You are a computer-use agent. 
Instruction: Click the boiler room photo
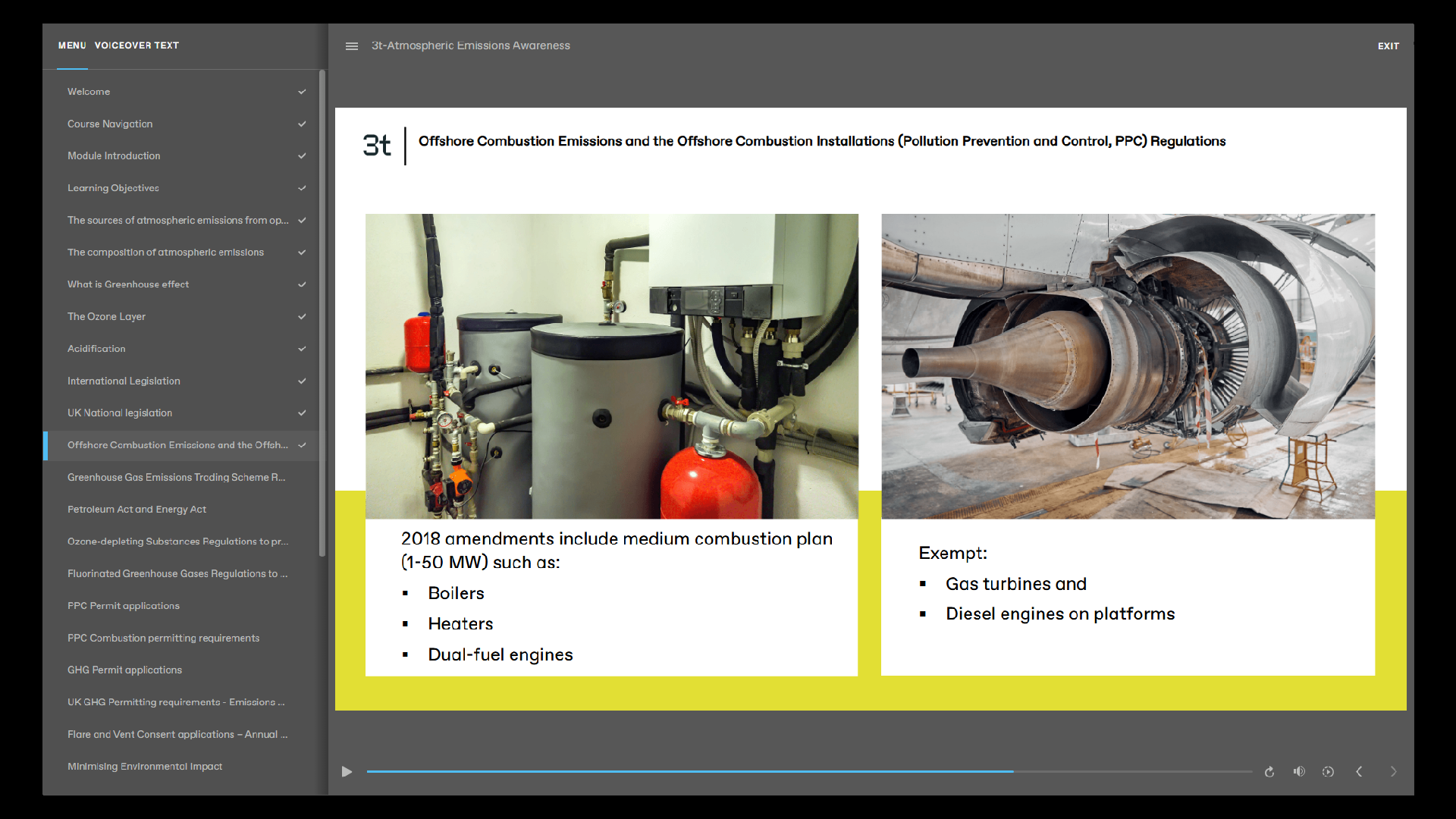click(612, 366)
